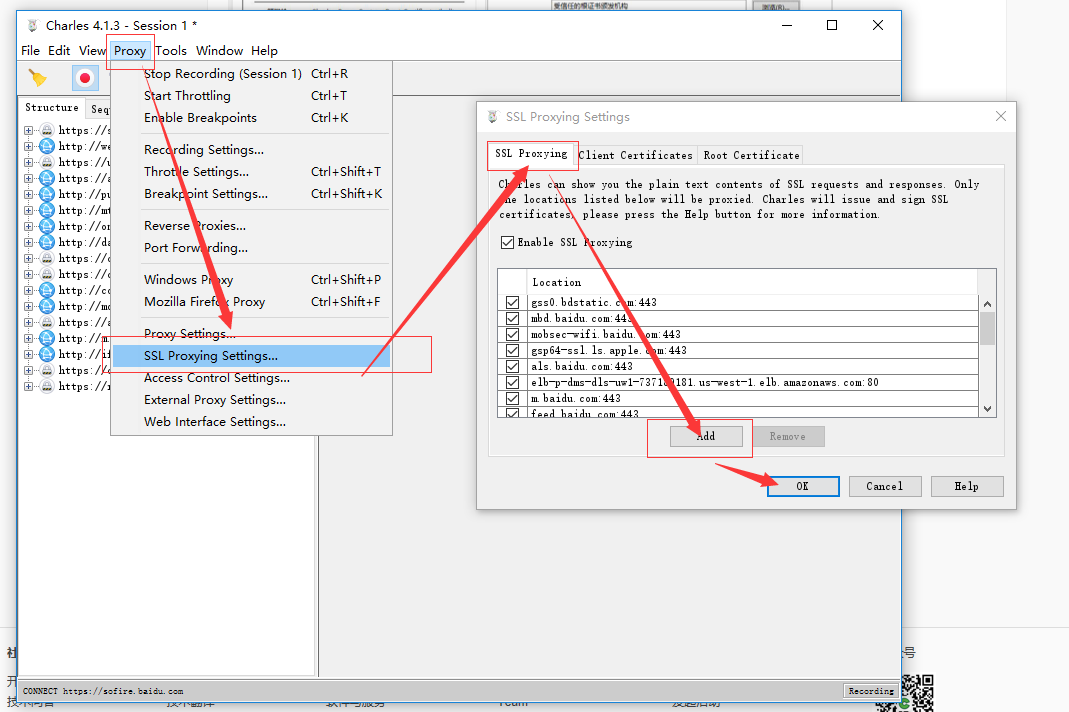Click the Add button in SSL dialog
The image size is (1069, 712).
[706, 436]
